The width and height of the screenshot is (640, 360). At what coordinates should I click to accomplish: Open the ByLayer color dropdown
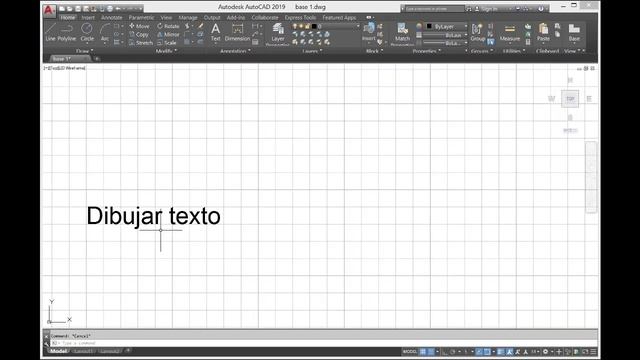447,27
